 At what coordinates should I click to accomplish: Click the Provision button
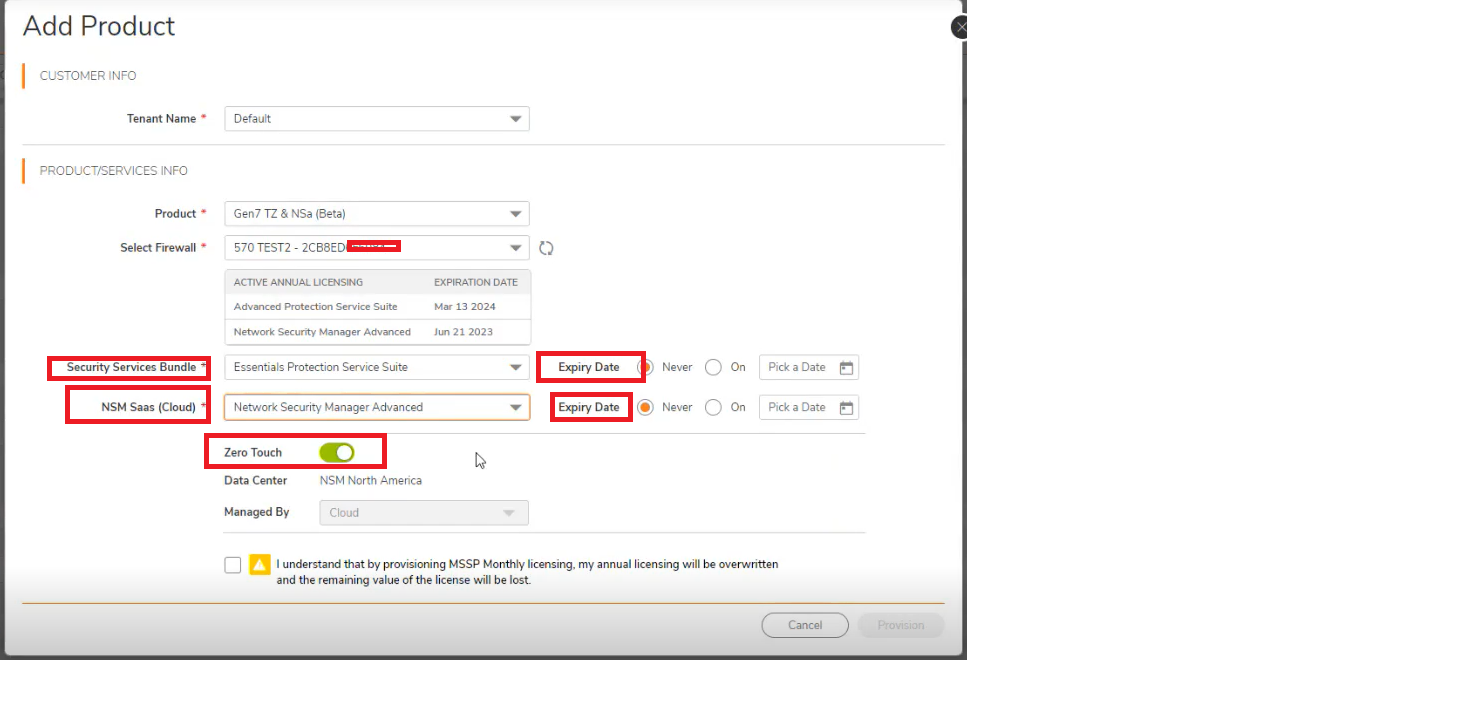(900, 625)
